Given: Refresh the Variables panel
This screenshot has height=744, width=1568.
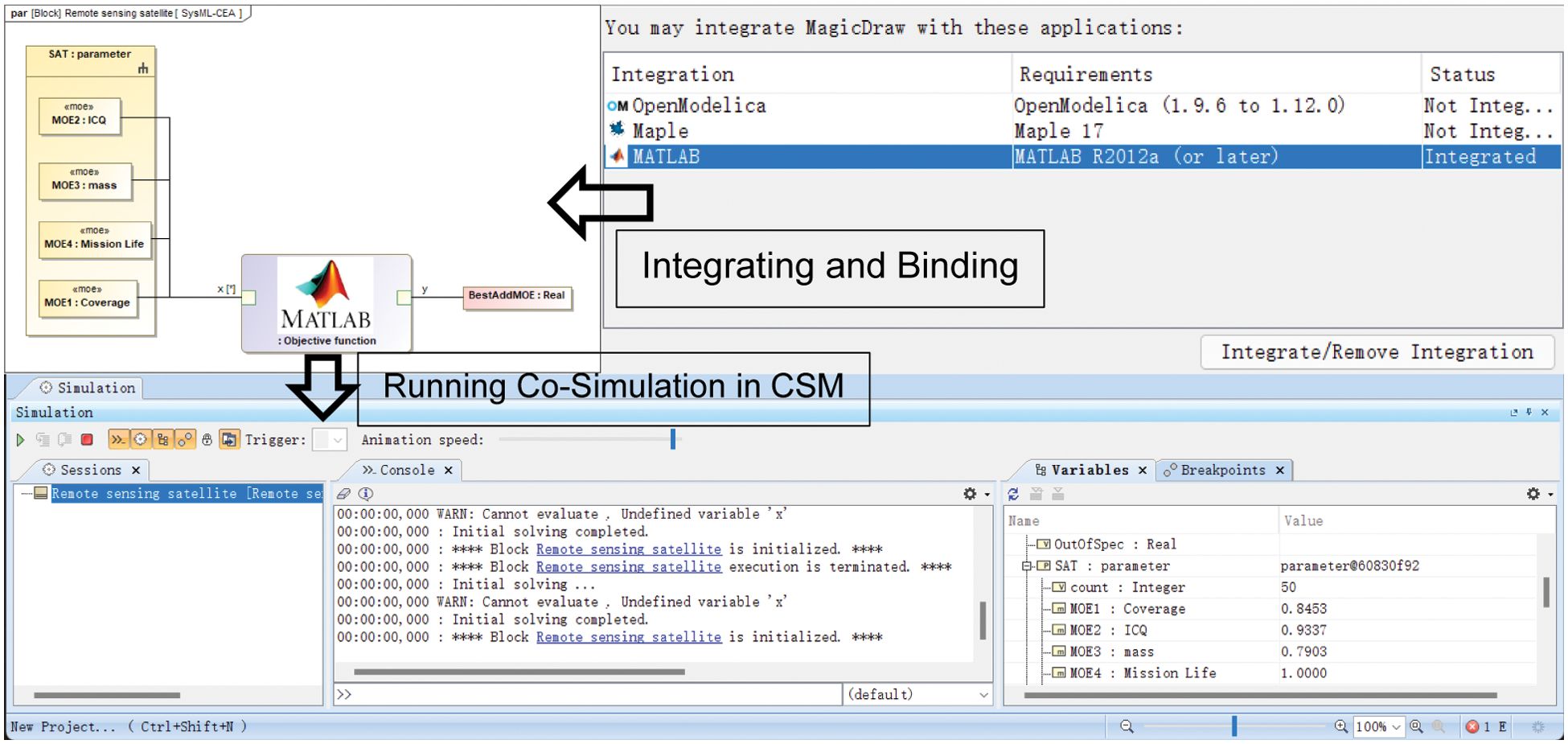Looking at the screenshot, I should [1013, 494].
